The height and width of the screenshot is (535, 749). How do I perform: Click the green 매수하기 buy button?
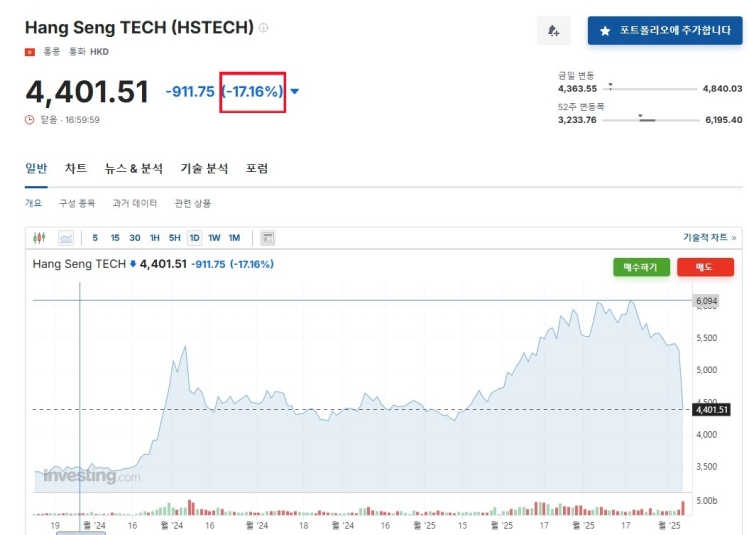pyautogui.click(x=642, y=267)
